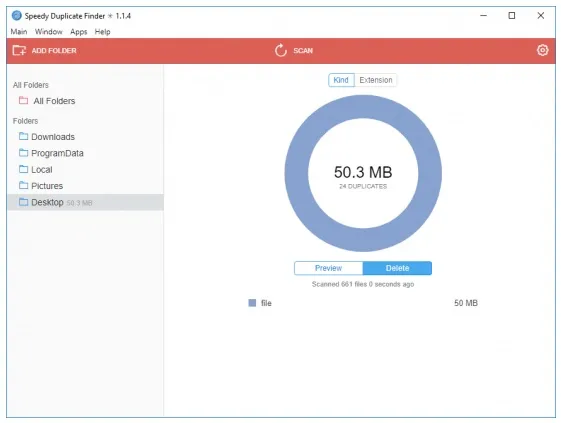Click the 'Scanned 661 files' status text
Viewport: 561px width, 423px height.
363,284
